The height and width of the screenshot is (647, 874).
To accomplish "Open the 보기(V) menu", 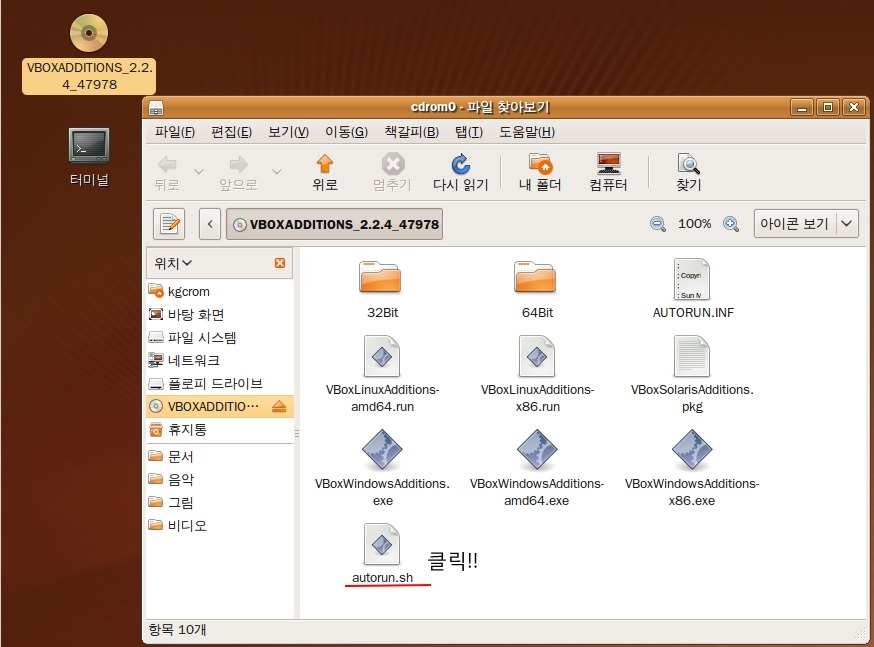I will click(288, 132).
